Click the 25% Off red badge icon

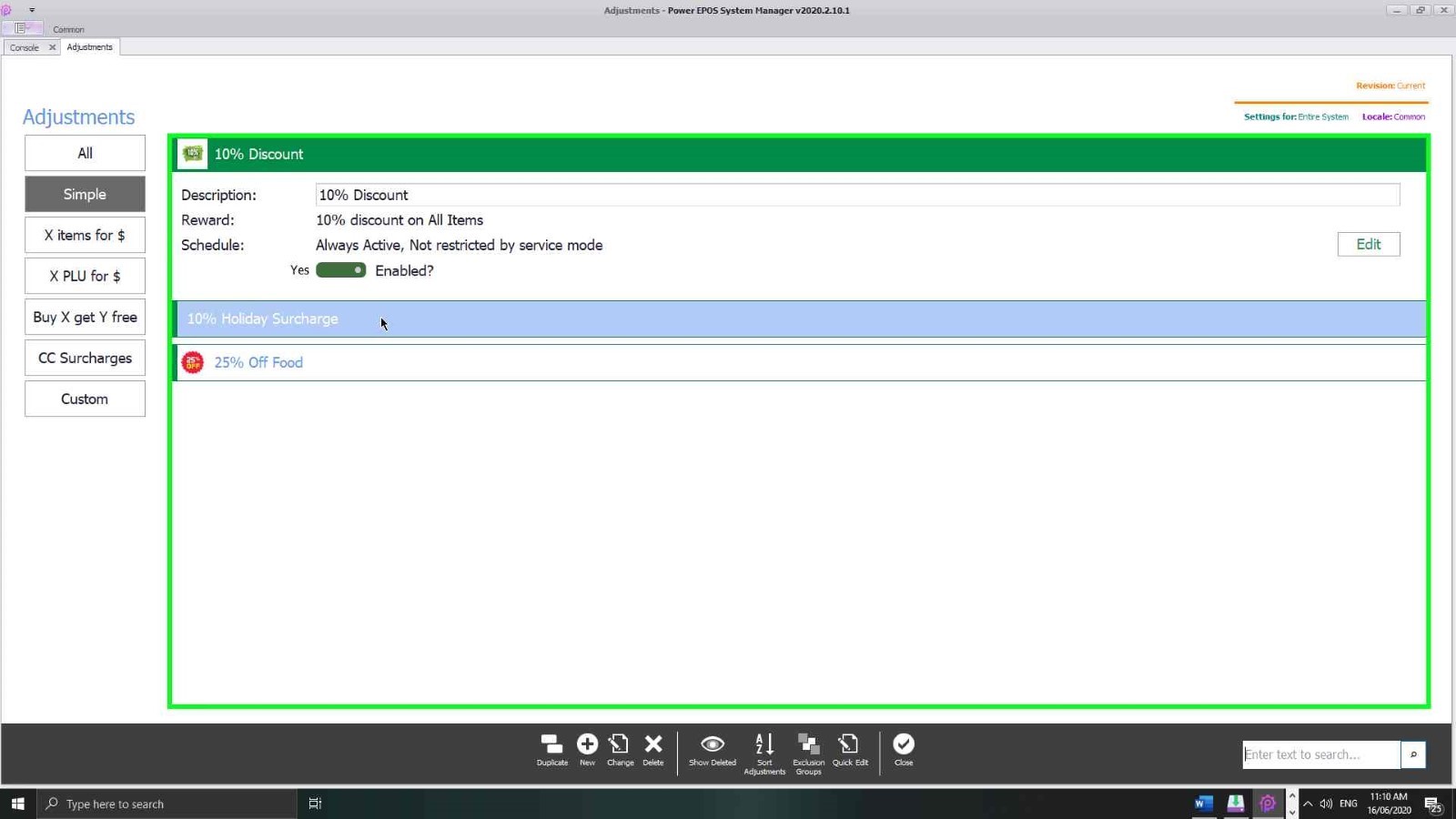193,362
